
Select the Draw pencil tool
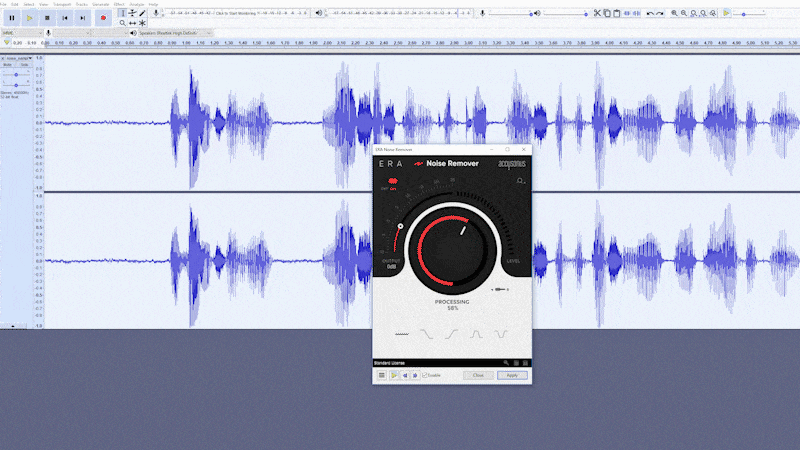(x=142, y=13)
